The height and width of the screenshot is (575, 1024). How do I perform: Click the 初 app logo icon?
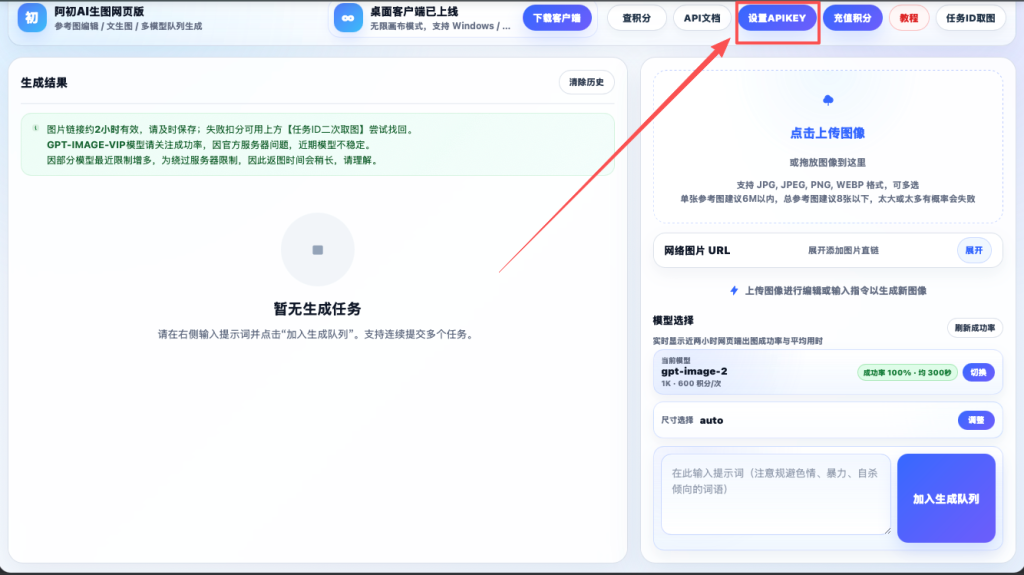click(31, 18)
